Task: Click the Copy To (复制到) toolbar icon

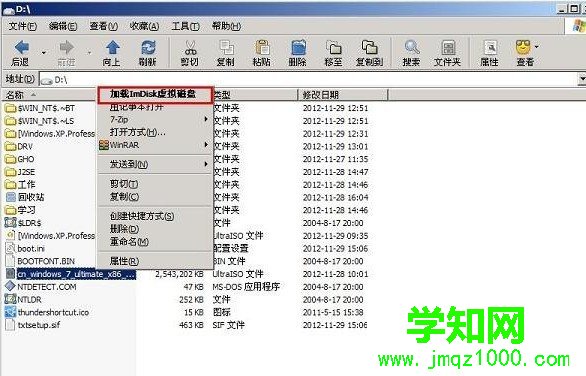Action: coord(370,48)
